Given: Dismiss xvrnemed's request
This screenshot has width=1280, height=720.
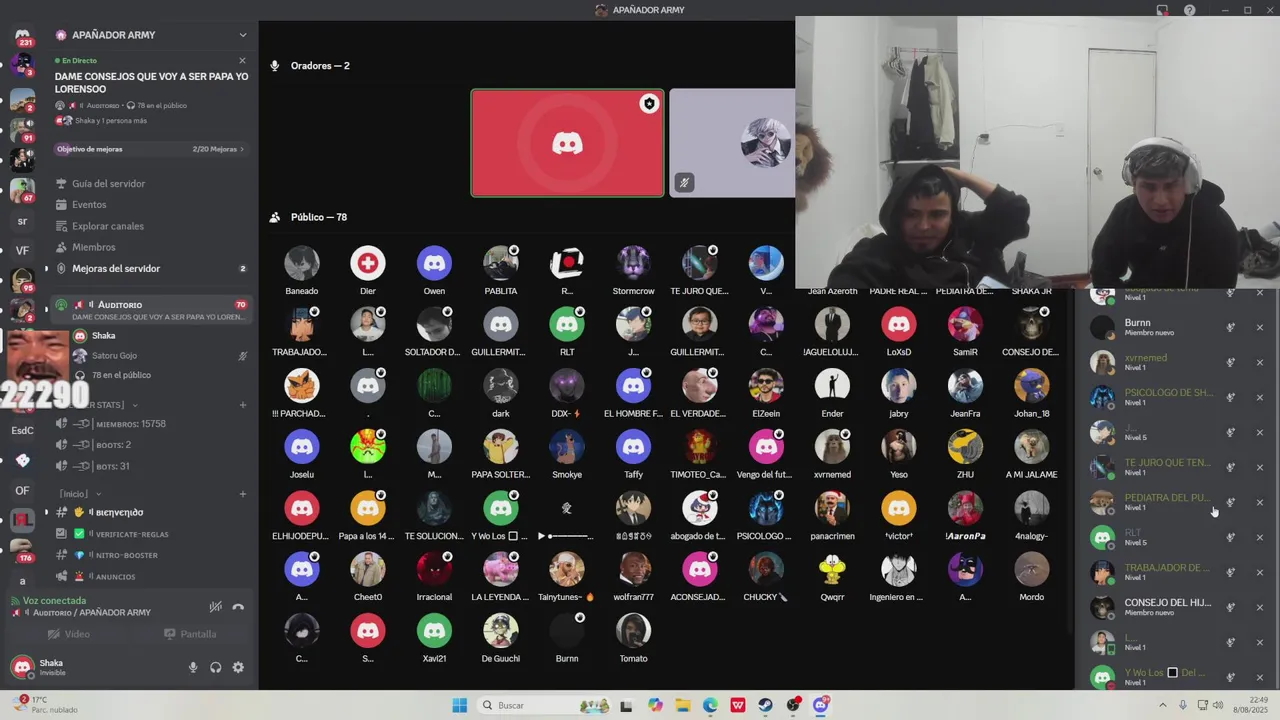Looking at the screenshot, I should pos(1260,362).
